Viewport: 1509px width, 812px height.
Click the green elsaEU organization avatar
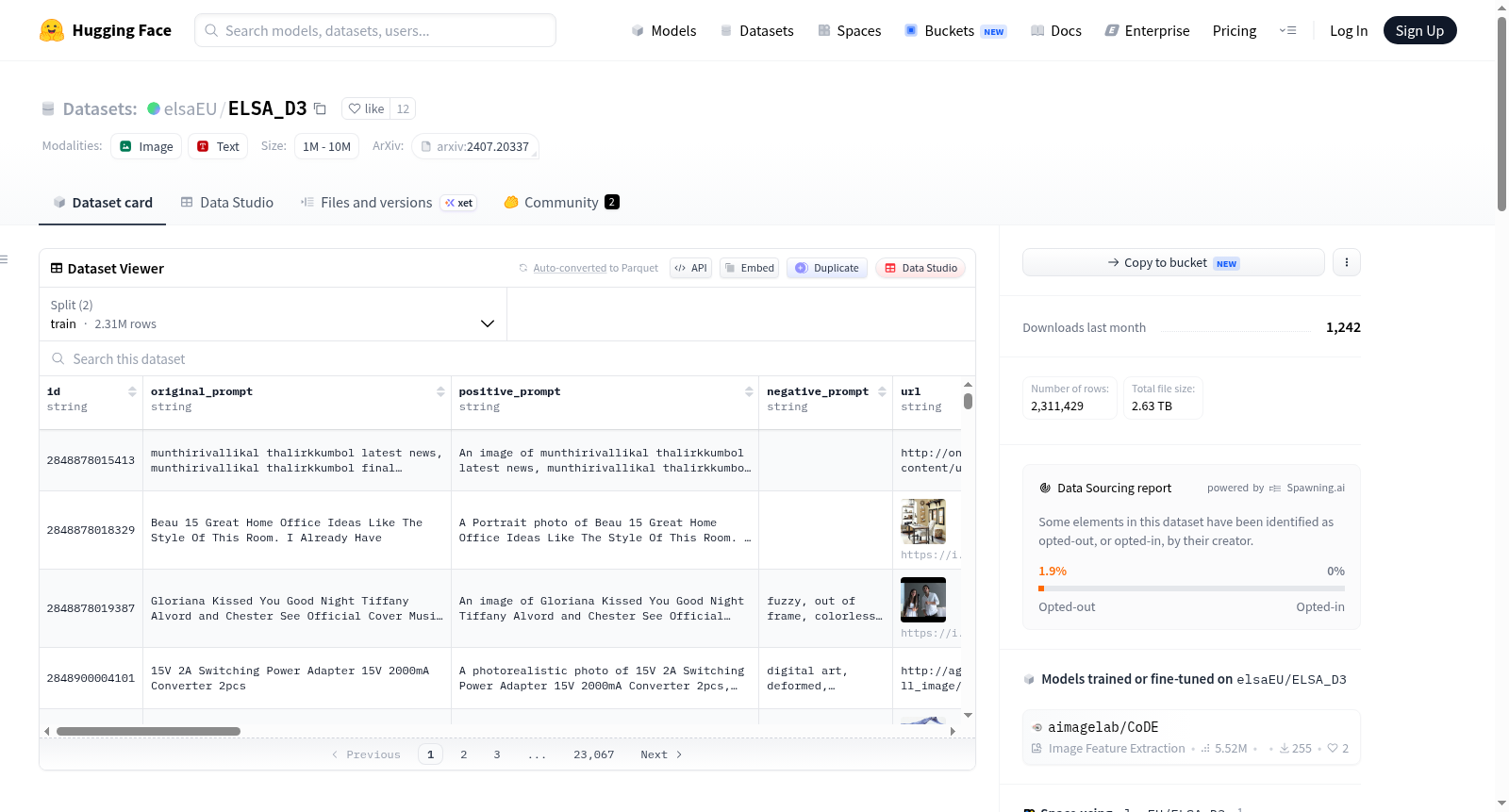pos(154,108)
